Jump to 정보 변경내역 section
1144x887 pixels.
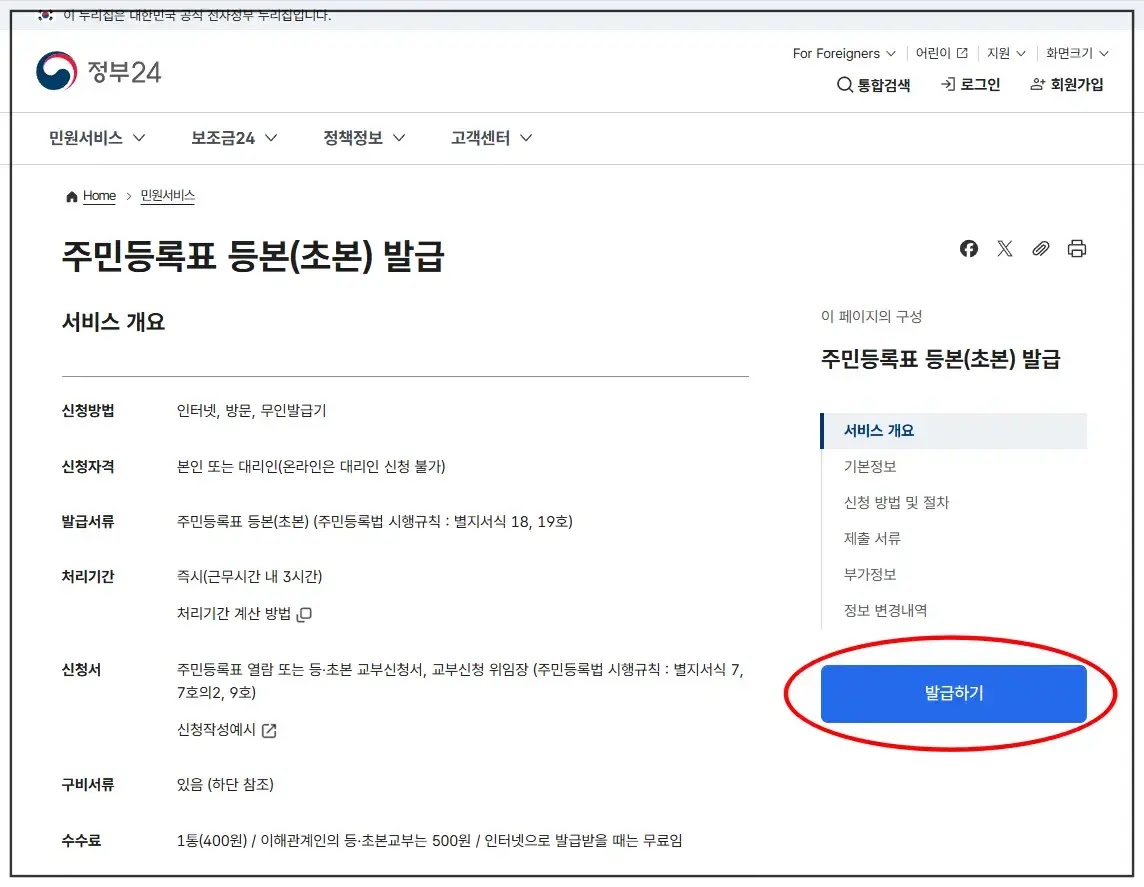click(x=885, y=611)
